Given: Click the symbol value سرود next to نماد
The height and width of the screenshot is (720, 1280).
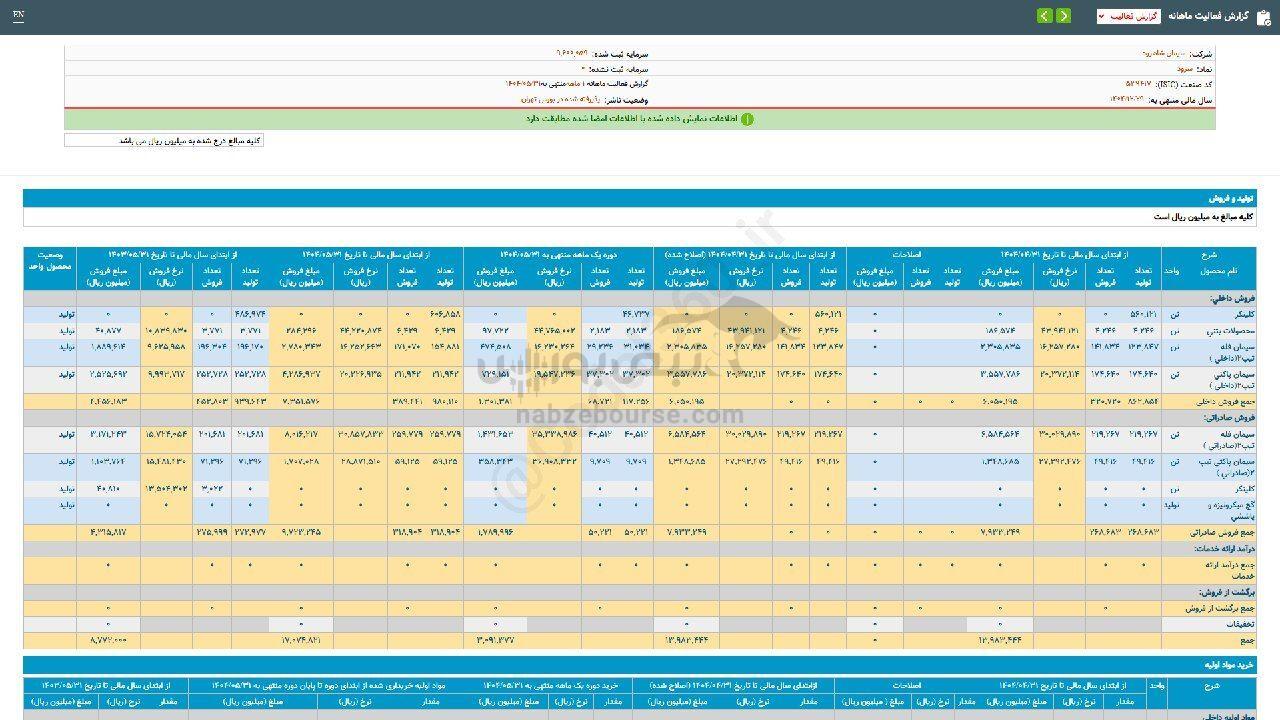Looking at the screenshot, I should [x=1180, y=69].
